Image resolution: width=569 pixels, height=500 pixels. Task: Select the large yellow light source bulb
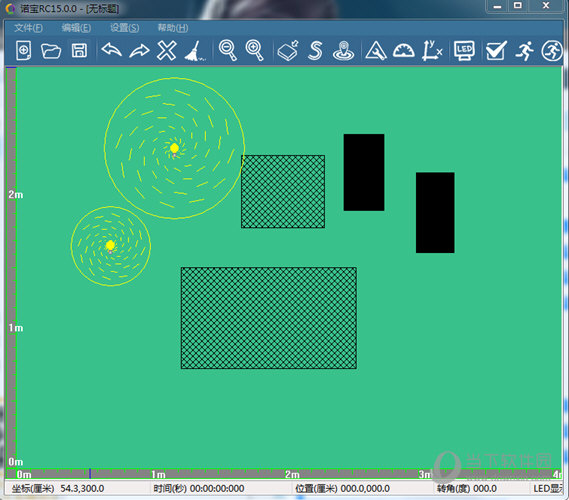[175, 149]
